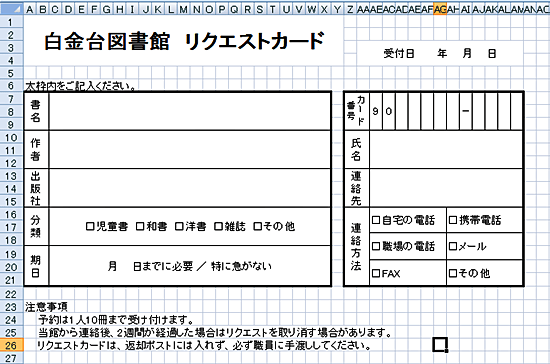
Task: Select row 5 header
Action: click(12, 73)
